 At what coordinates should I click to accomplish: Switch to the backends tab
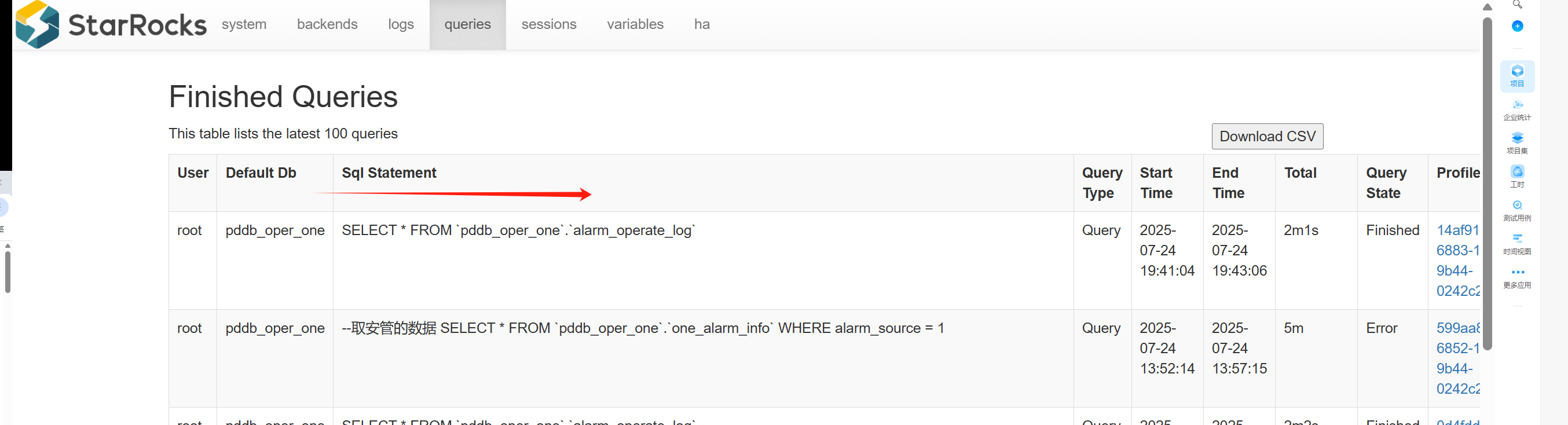(327, 24)
